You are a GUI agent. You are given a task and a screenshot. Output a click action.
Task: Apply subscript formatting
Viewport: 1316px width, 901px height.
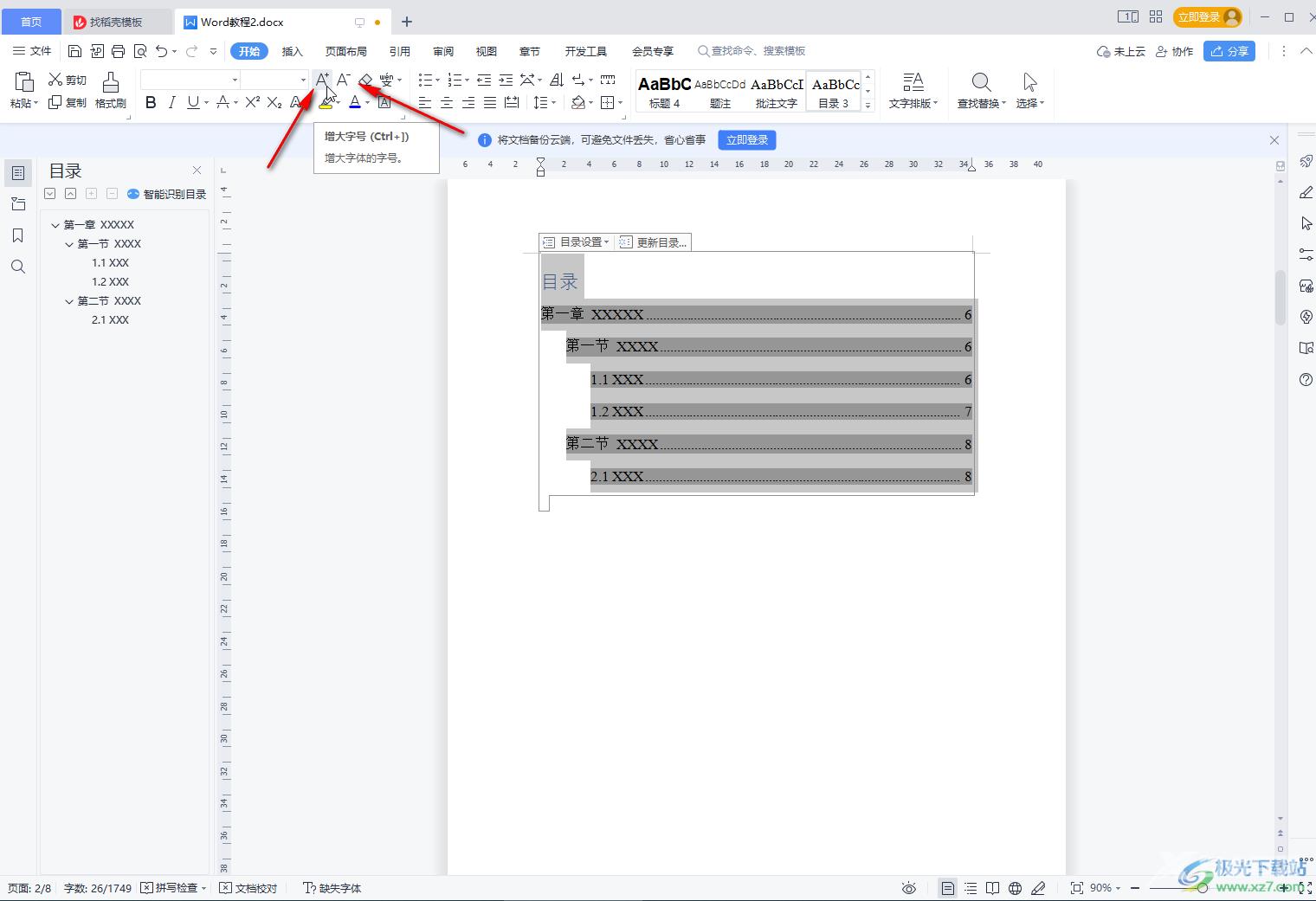[274, 102]
